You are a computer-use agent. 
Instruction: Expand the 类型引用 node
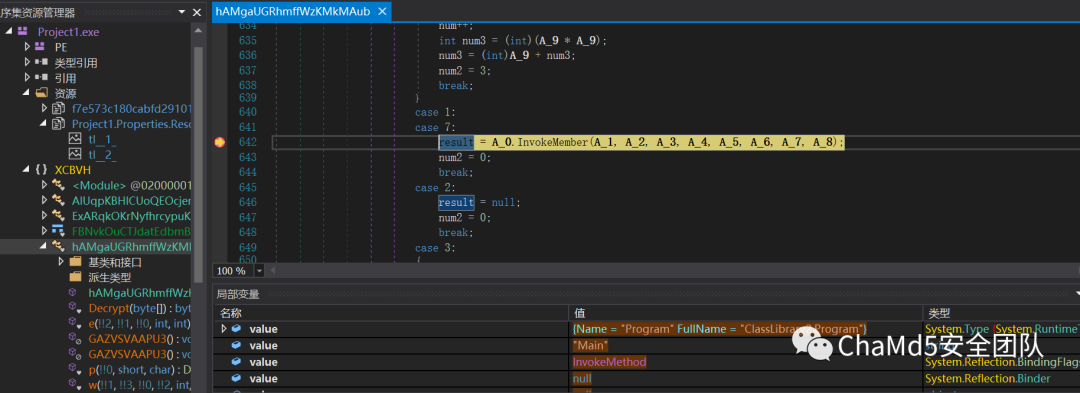(x=28, y=63)
